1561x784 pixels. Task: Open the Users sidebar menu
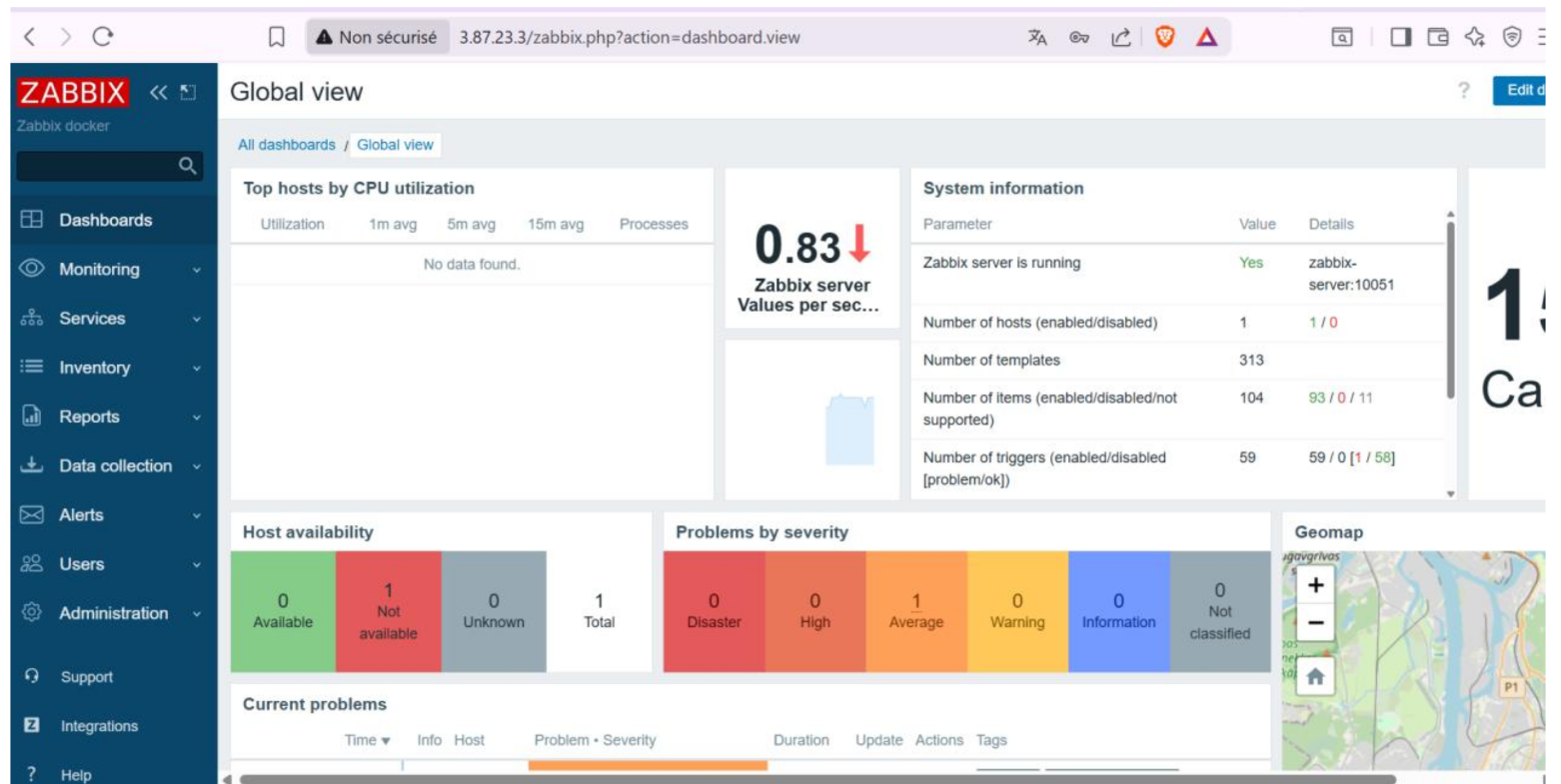114,564
